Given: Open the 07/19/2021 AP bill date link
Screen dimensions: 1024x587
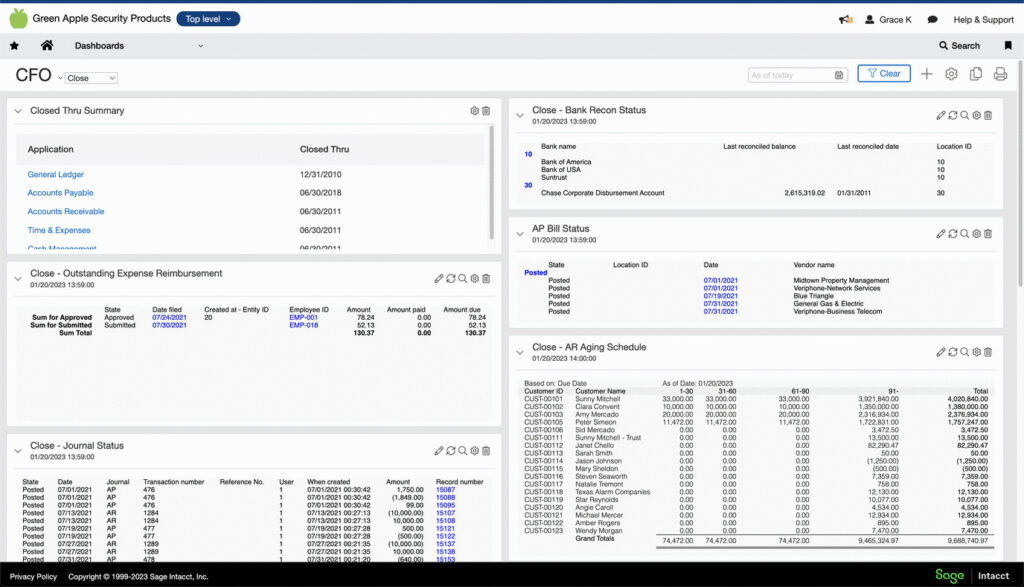Looking at the screenshot, I should tap(720, 296).
